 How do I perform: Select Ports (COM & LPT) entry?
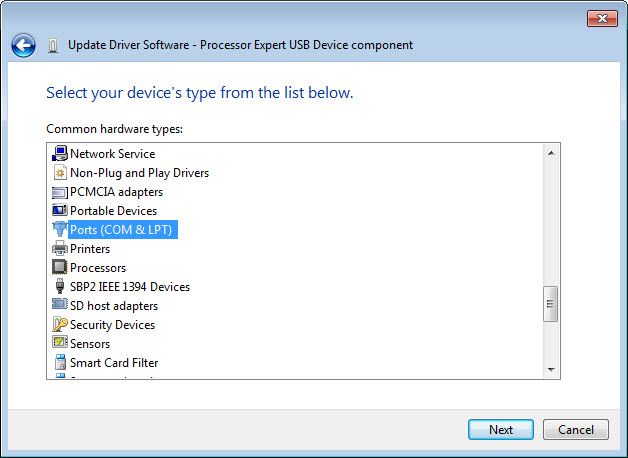click(x=123, y=229)
